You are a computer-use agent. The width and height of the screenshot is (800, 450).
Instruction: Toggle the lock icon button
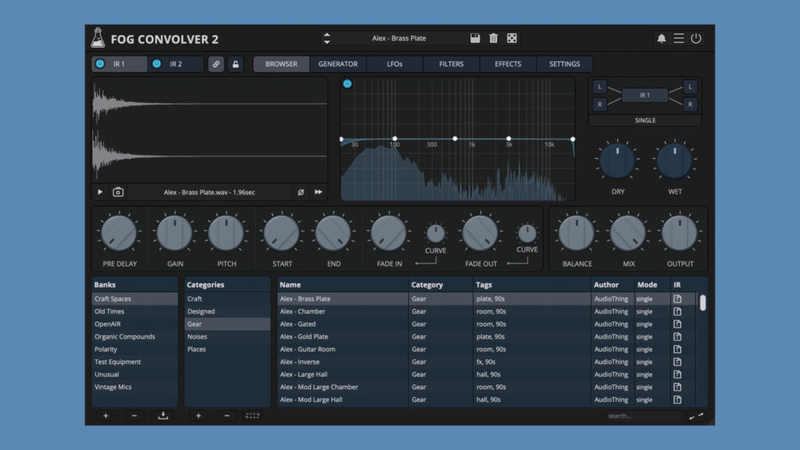(236, 64)
